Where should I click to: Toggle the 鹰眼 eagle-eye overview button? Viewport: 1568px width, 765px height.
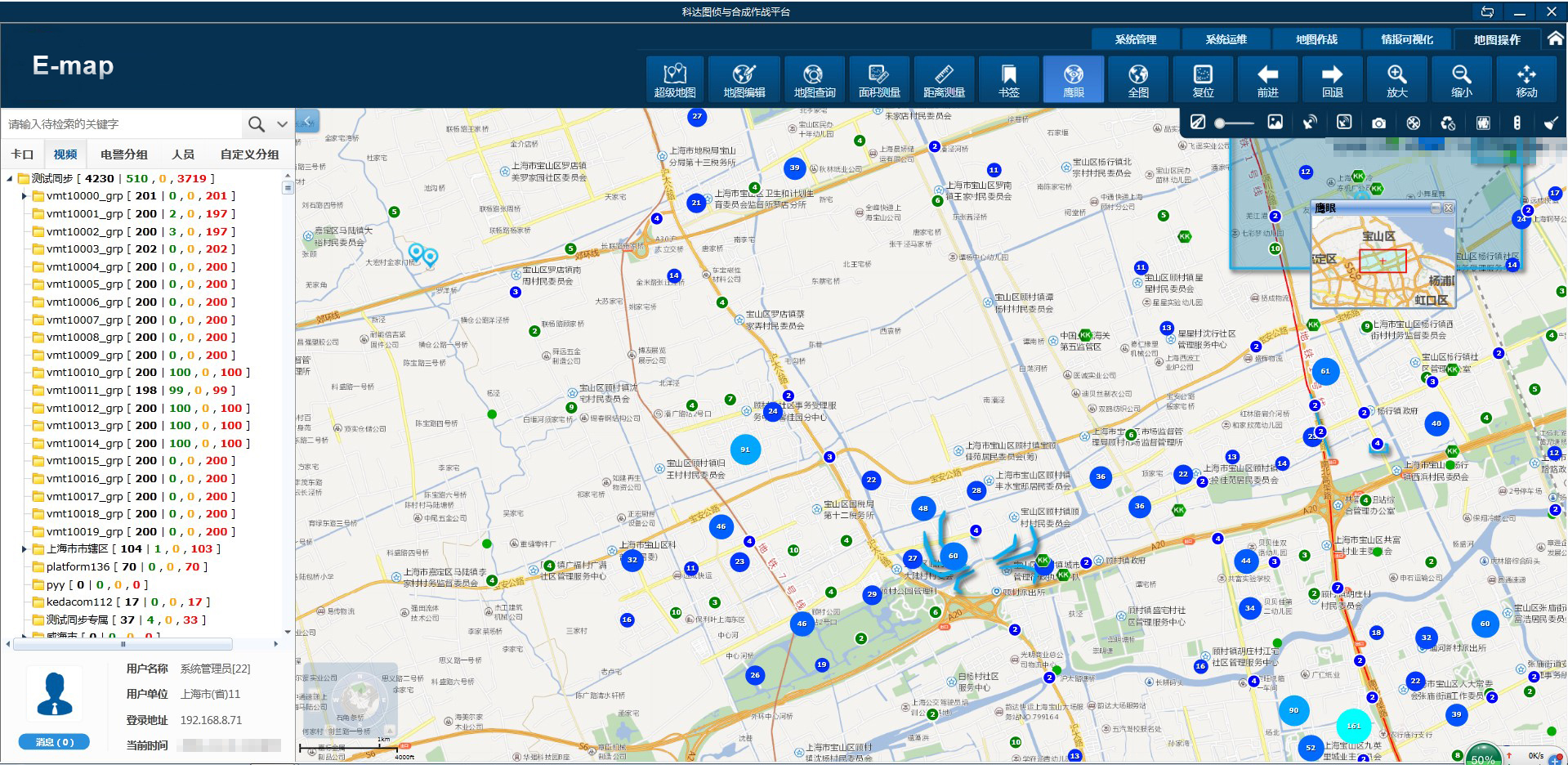[1073, 79]
